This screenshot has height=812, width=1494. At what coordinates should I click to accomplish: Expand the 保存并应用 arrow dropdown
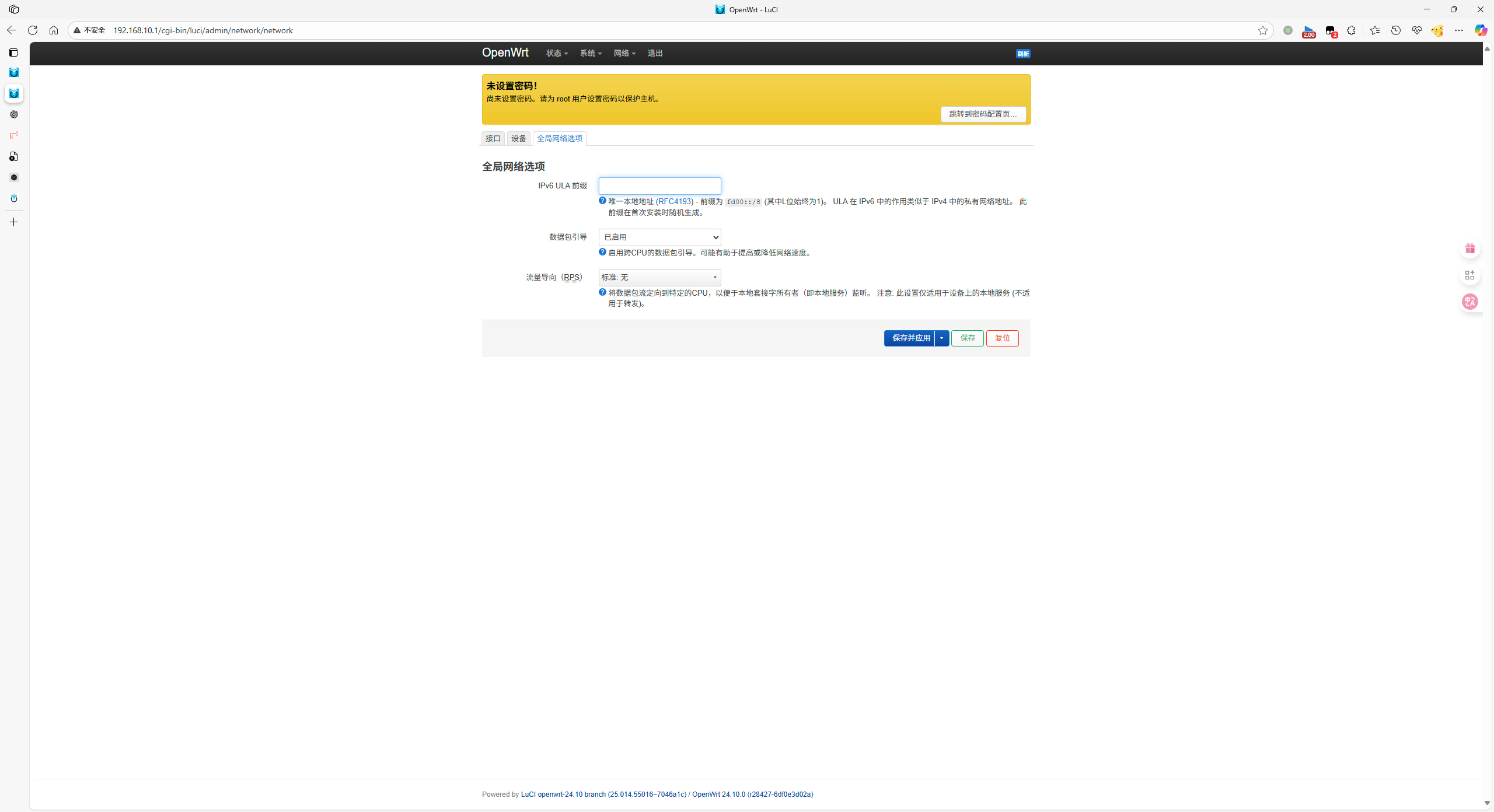coord(942,338)
